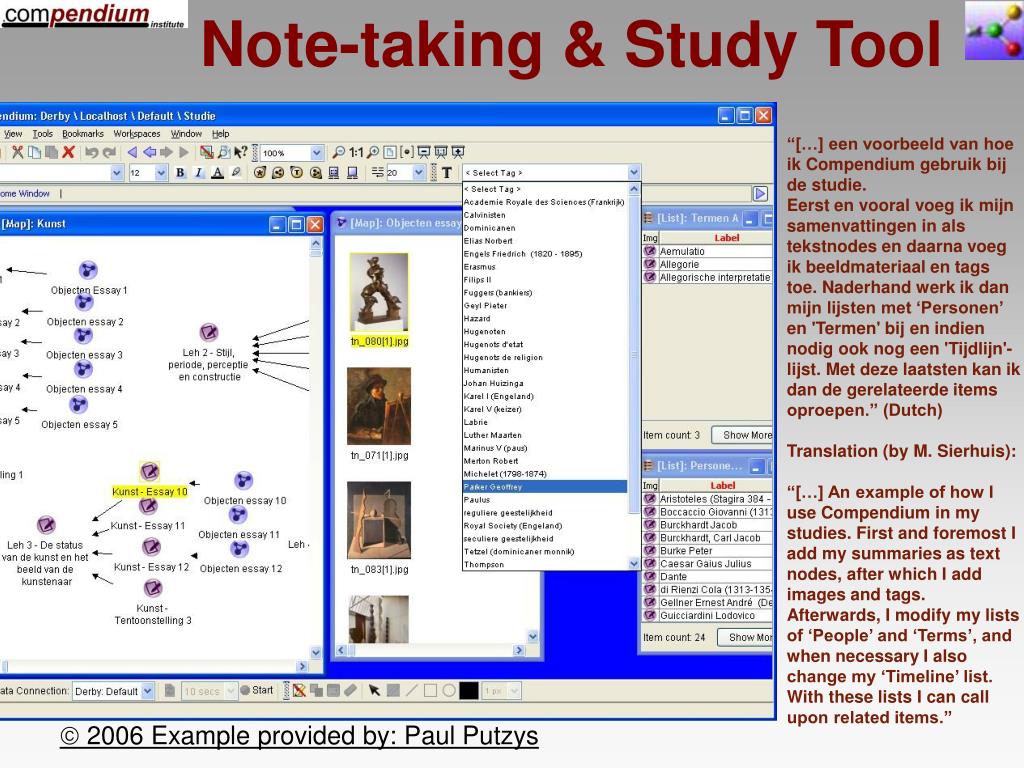Image resolution: width=1024 pixels, height=768 pixels.
Task: Click the Undo arrow icon
Action: click(x=91, y=152)
